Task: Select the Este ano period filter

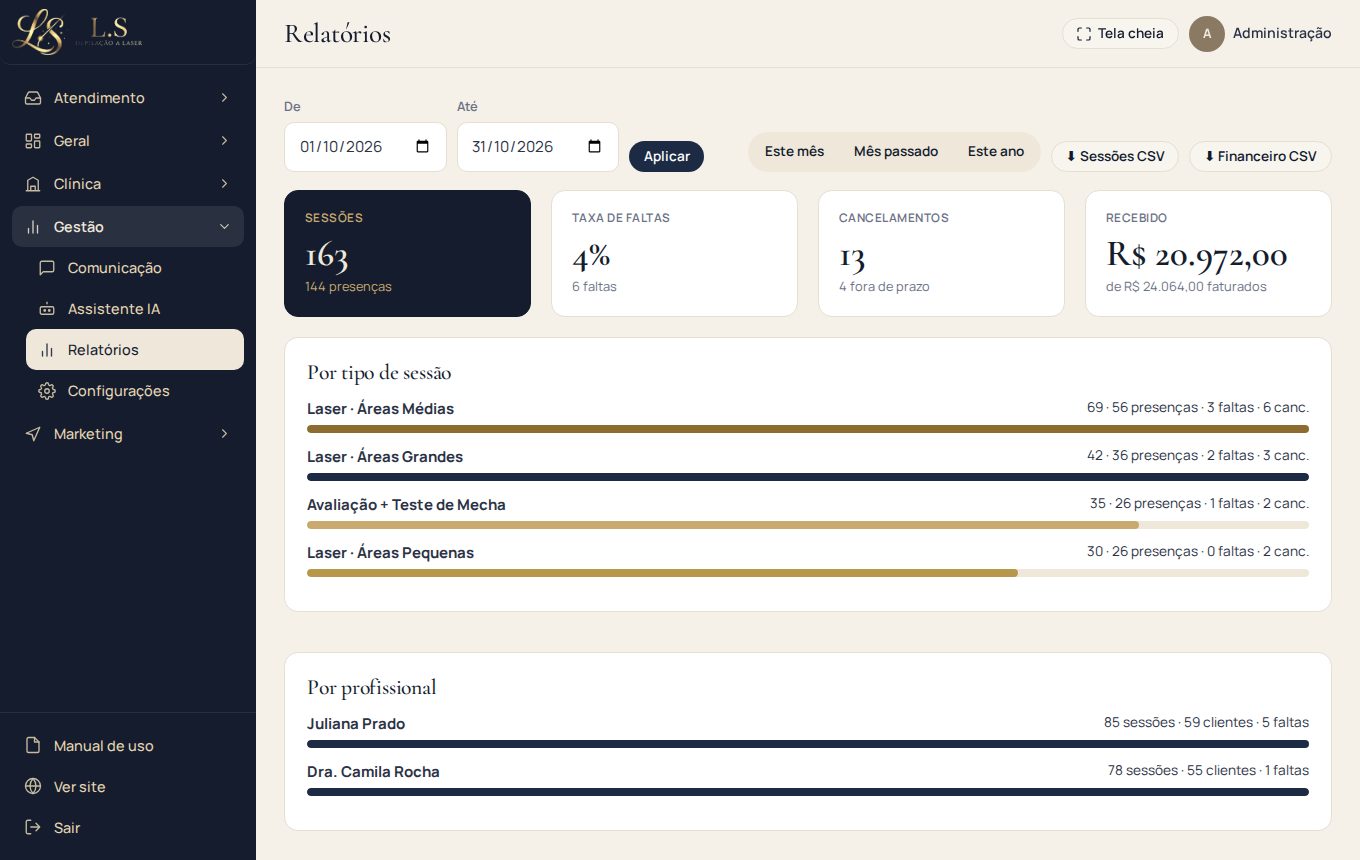Action: pos(996,152)
